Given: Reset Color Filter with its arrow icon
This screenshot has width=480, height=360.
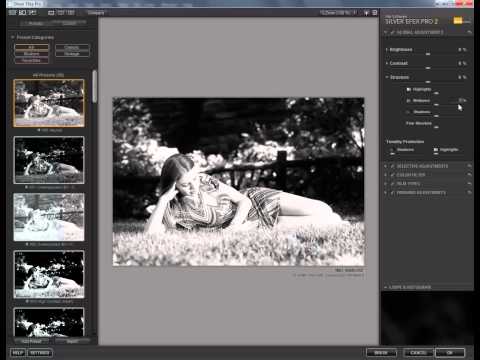Looking at the screenshot, I should tap(469, 175).
